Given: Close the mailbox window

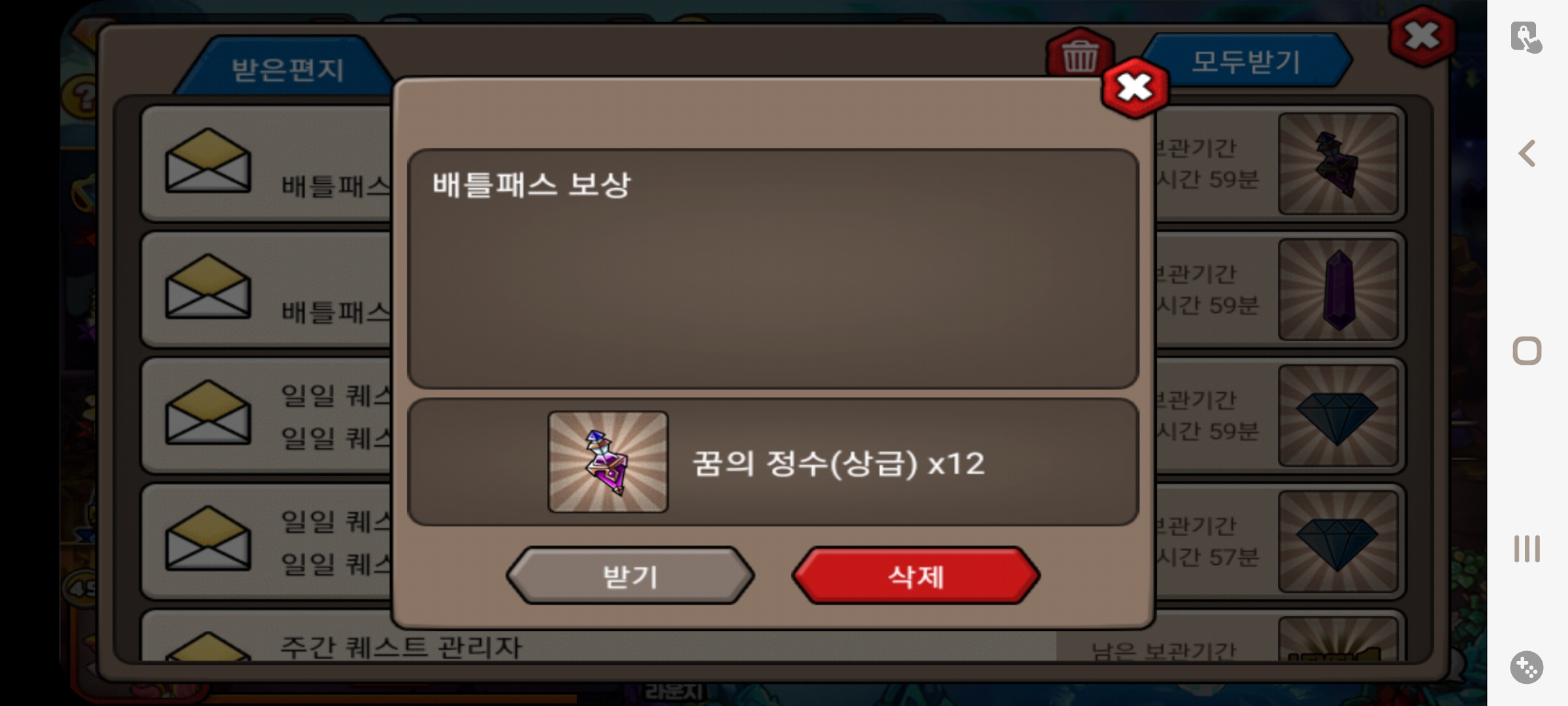Looking at the screenshot, I should click(x=1422, y=37).
